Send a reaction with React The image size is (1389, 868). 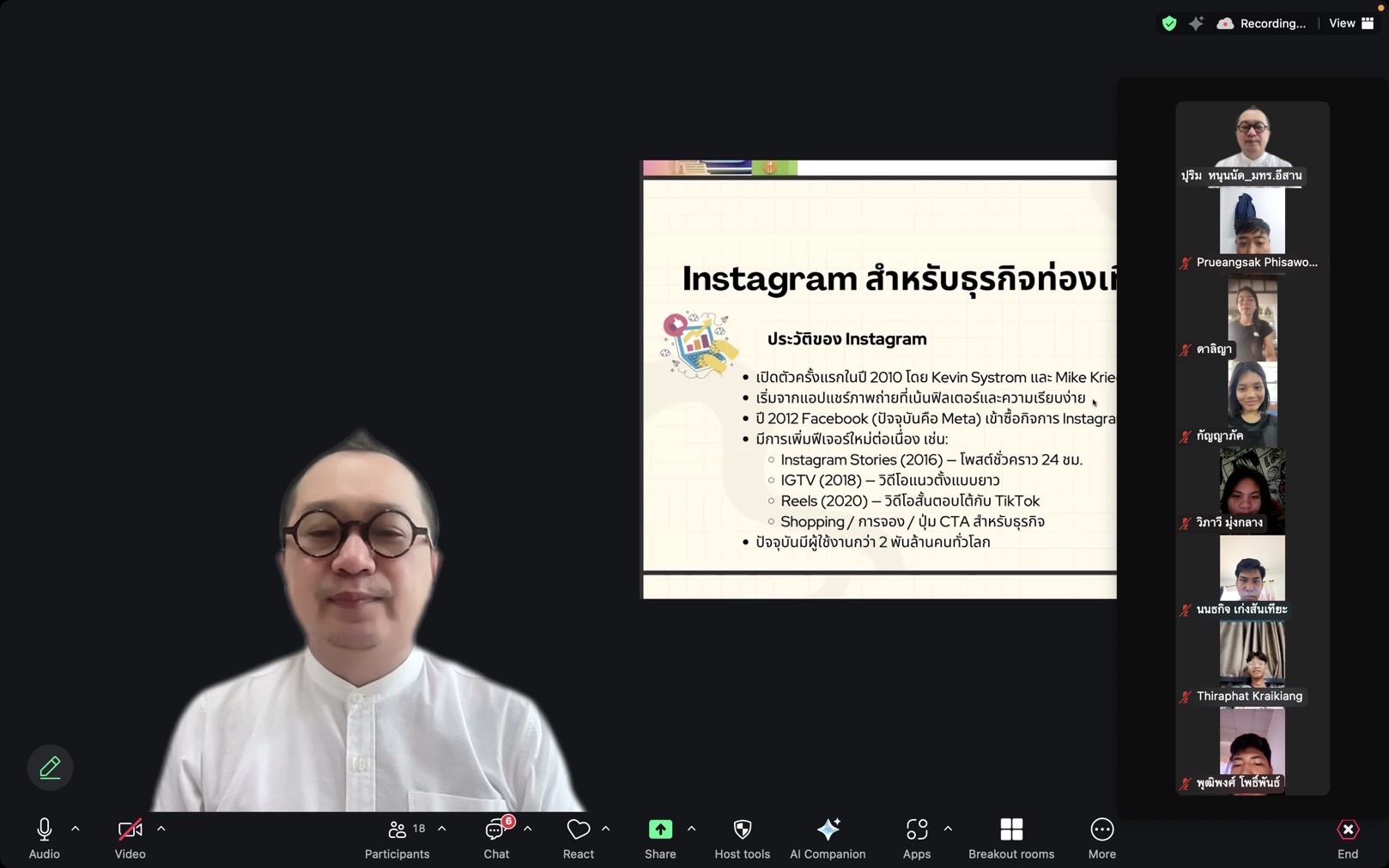(578, 837)
